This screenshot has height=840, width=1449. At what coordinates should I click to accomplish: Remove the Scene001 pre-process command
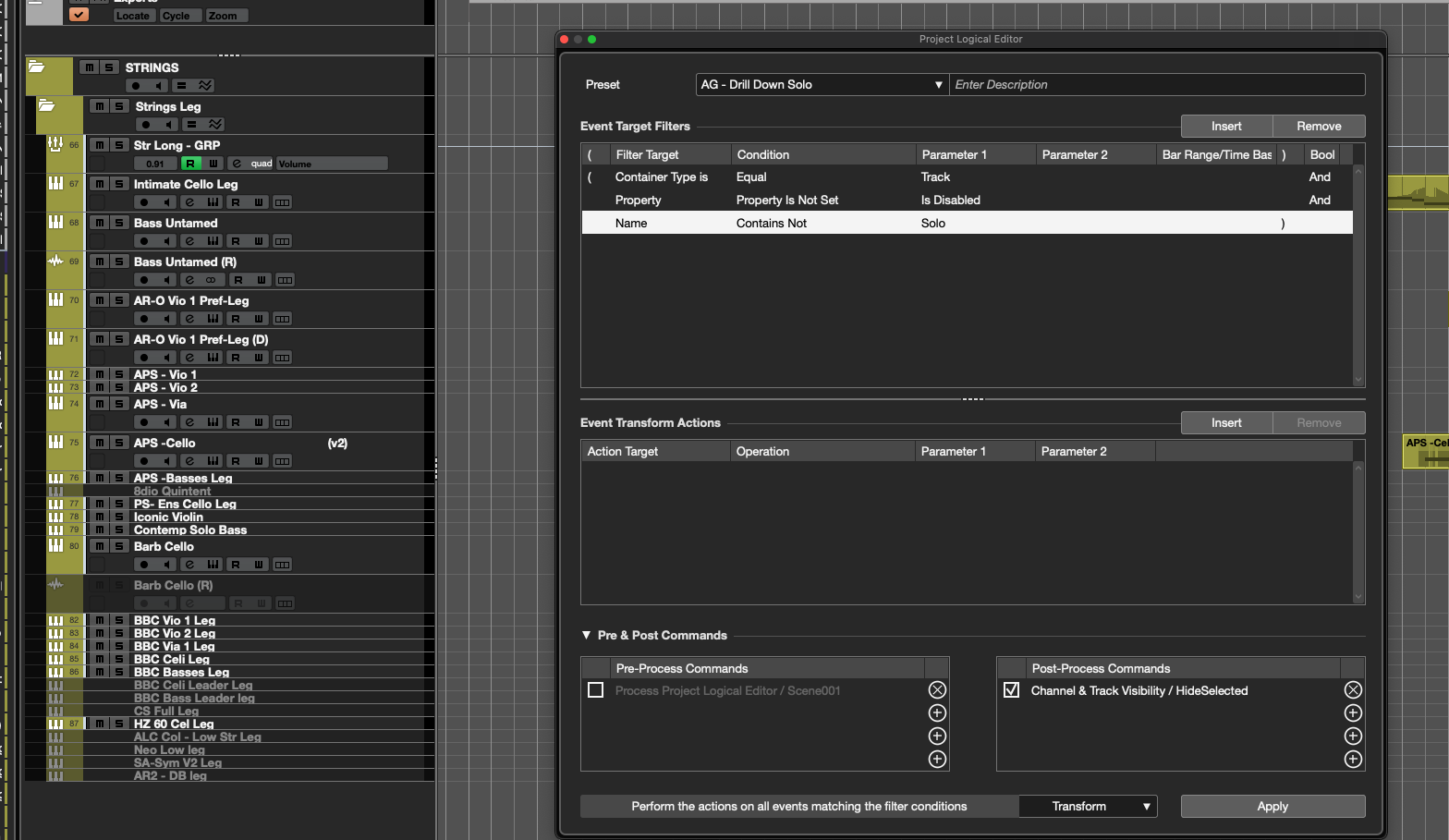coord(937,689)
